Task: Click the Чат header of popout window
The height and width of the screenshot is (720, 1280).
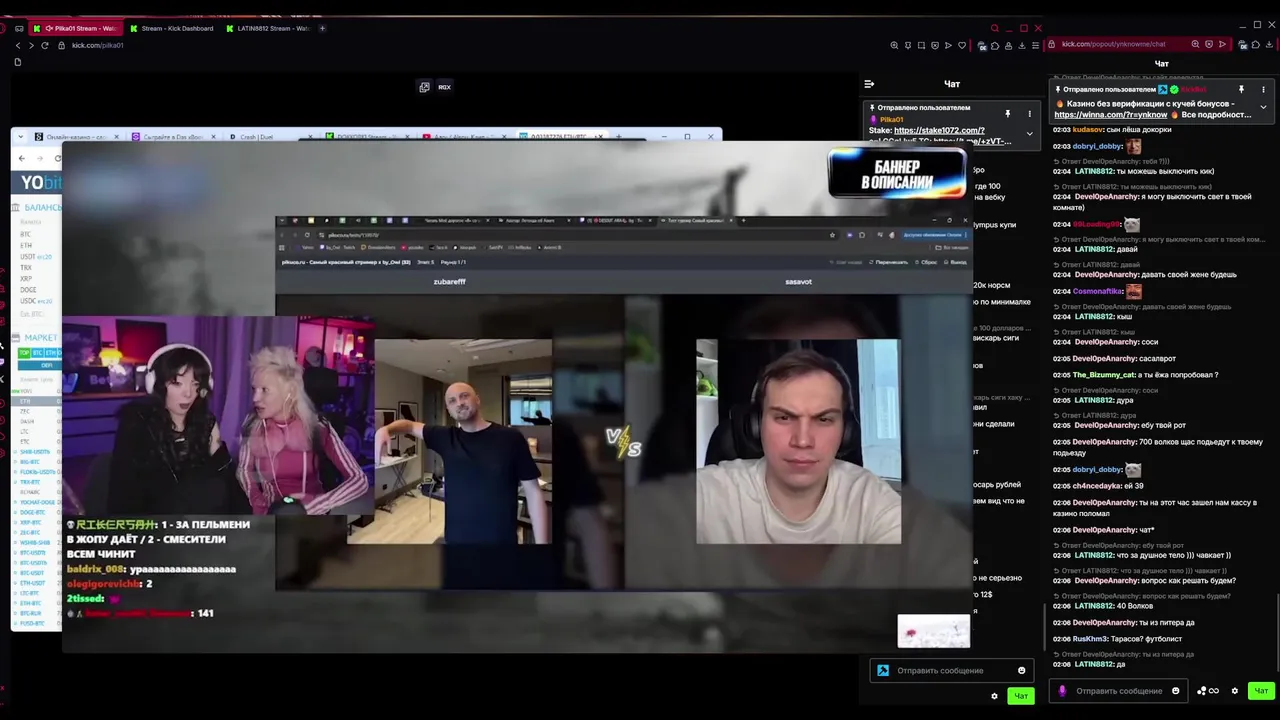Action: 1162,64
